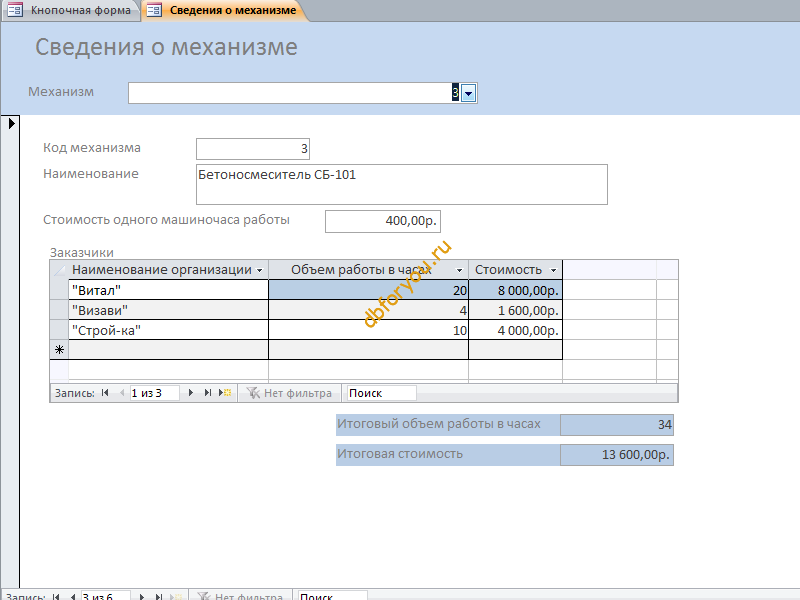800x600 pixels.
Task: Go to first record in main form navigator
Action: click(x=57, y=596)
